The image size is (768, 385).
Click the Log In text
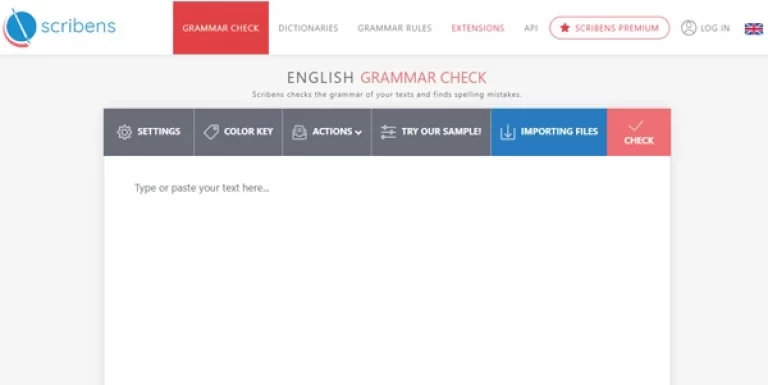tap(715, 28)
